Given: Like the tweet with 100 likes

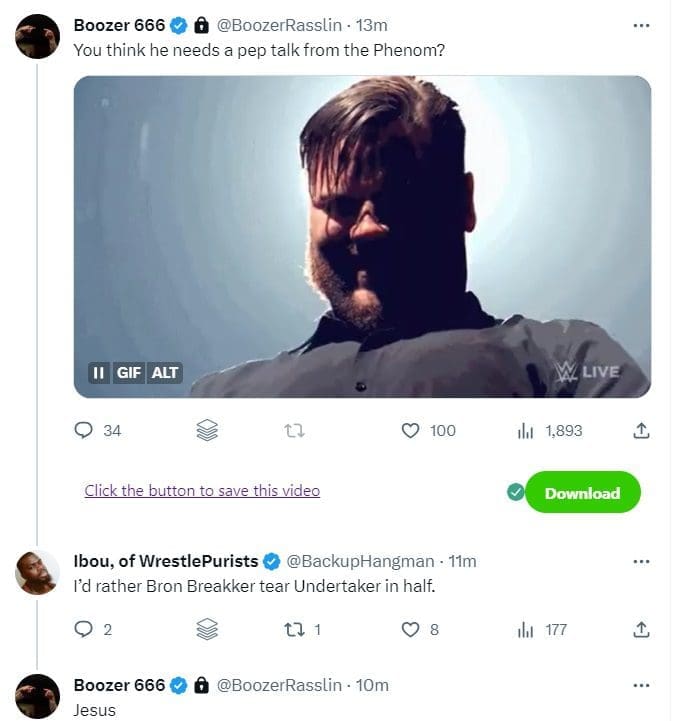Looking at the screenshot, I should click(410, 430).
